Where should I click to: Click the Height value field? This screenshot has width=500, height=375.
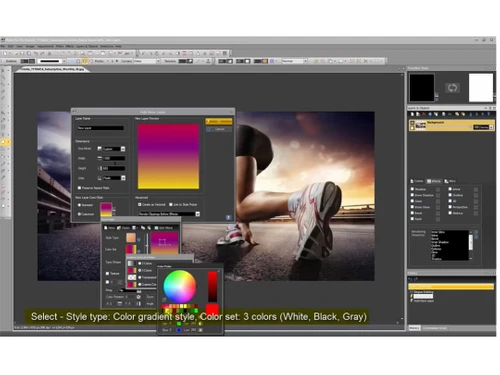click(114, 168)
